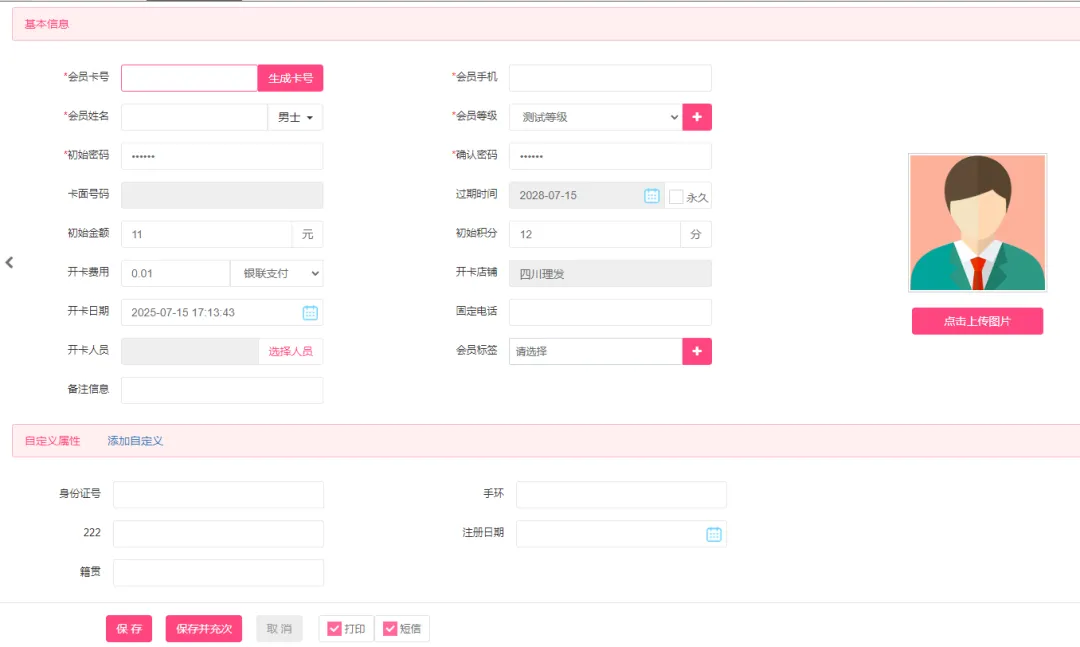This screenshot has width=1080, height=647.
Task: Open calendar icon in 注册日期 field
Action: click(x=714, y=534)
